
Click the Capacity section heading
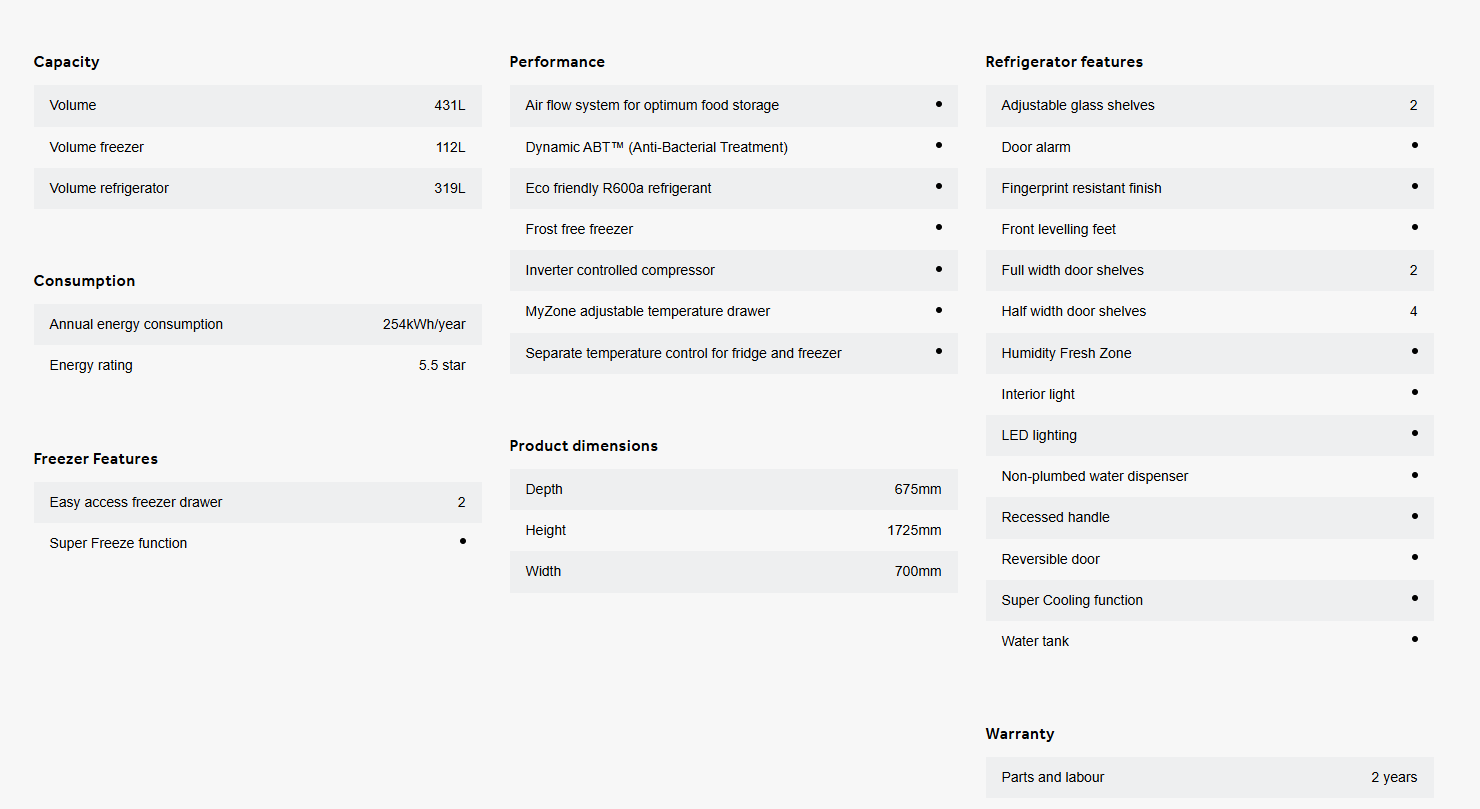tap(66, 62)
